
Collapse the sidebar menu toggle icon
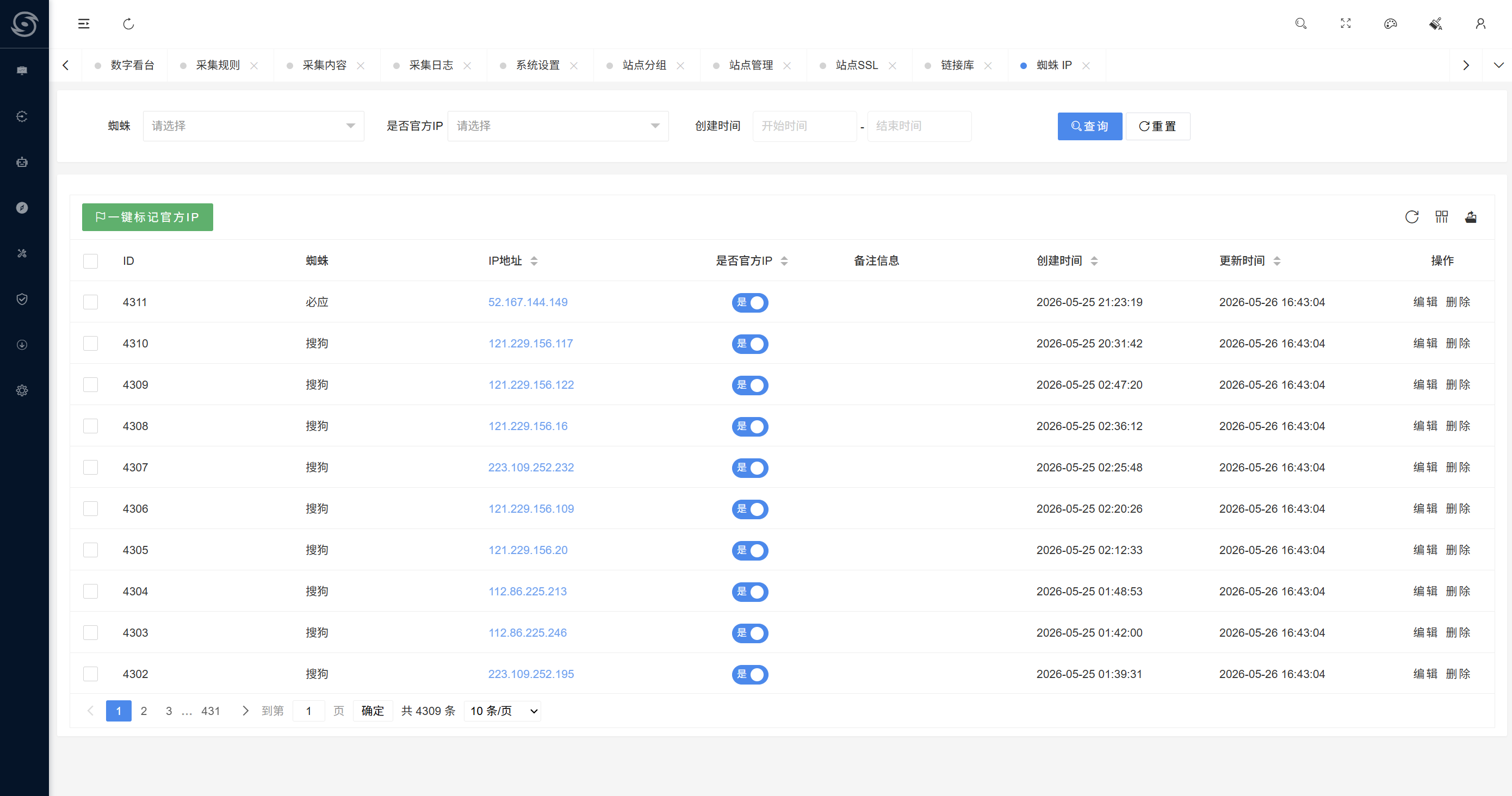coord(84,23)
